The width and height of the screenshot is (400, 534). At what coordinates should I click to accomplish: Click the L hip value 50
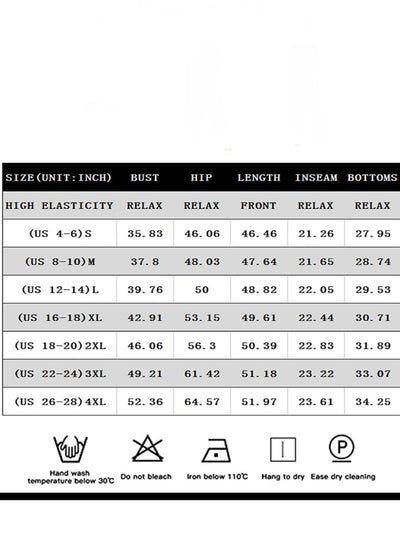point(202,289)
